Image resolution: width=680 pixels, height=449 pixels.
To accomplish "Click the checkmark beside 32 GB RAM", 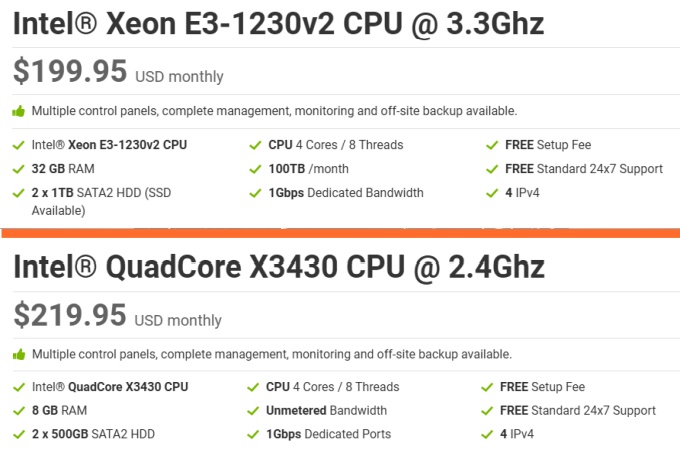I will 19,168.
